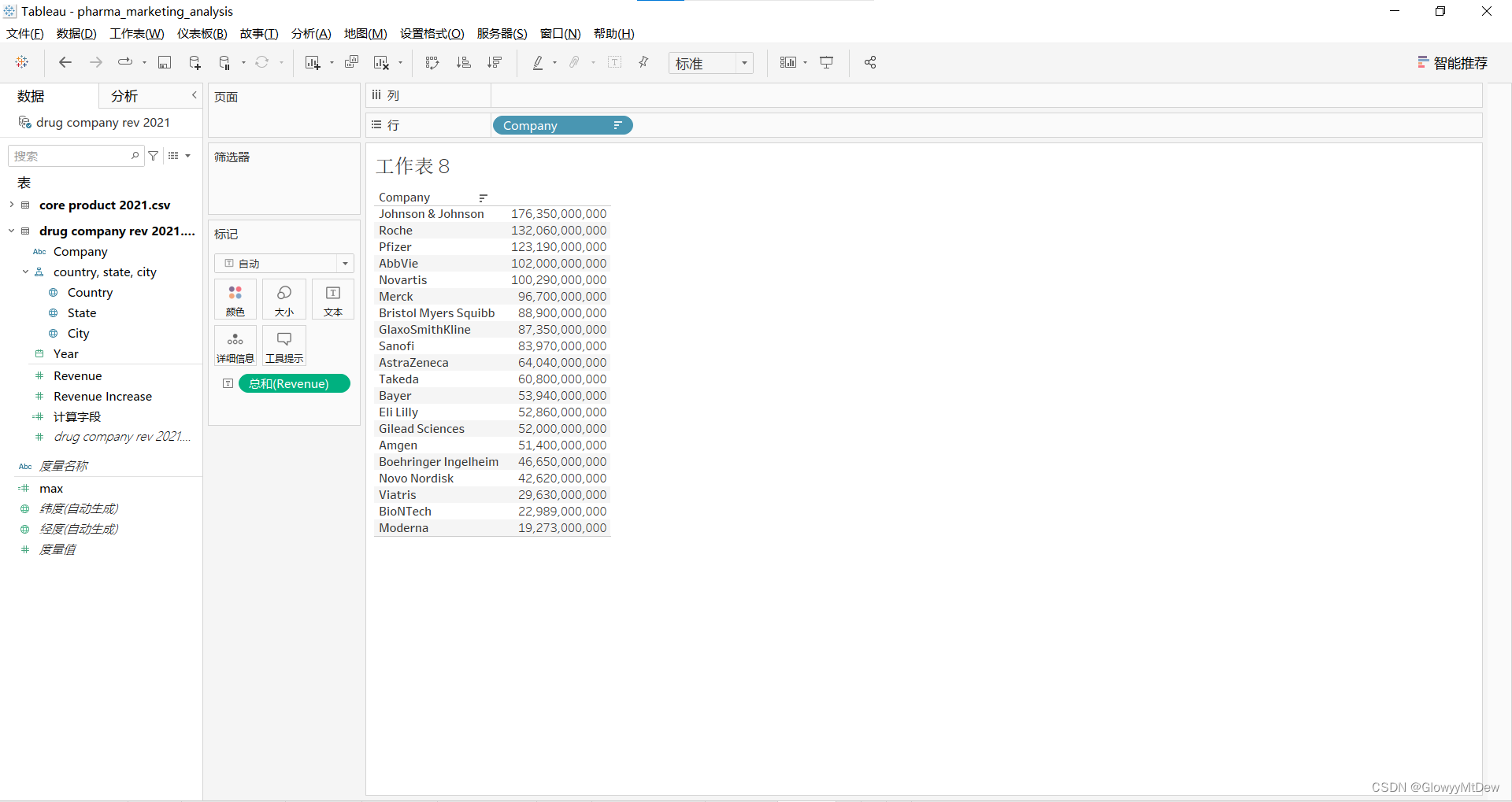Click the save icon in toolbar
The image size is (1512, 802).
click(x=165, y=62)
